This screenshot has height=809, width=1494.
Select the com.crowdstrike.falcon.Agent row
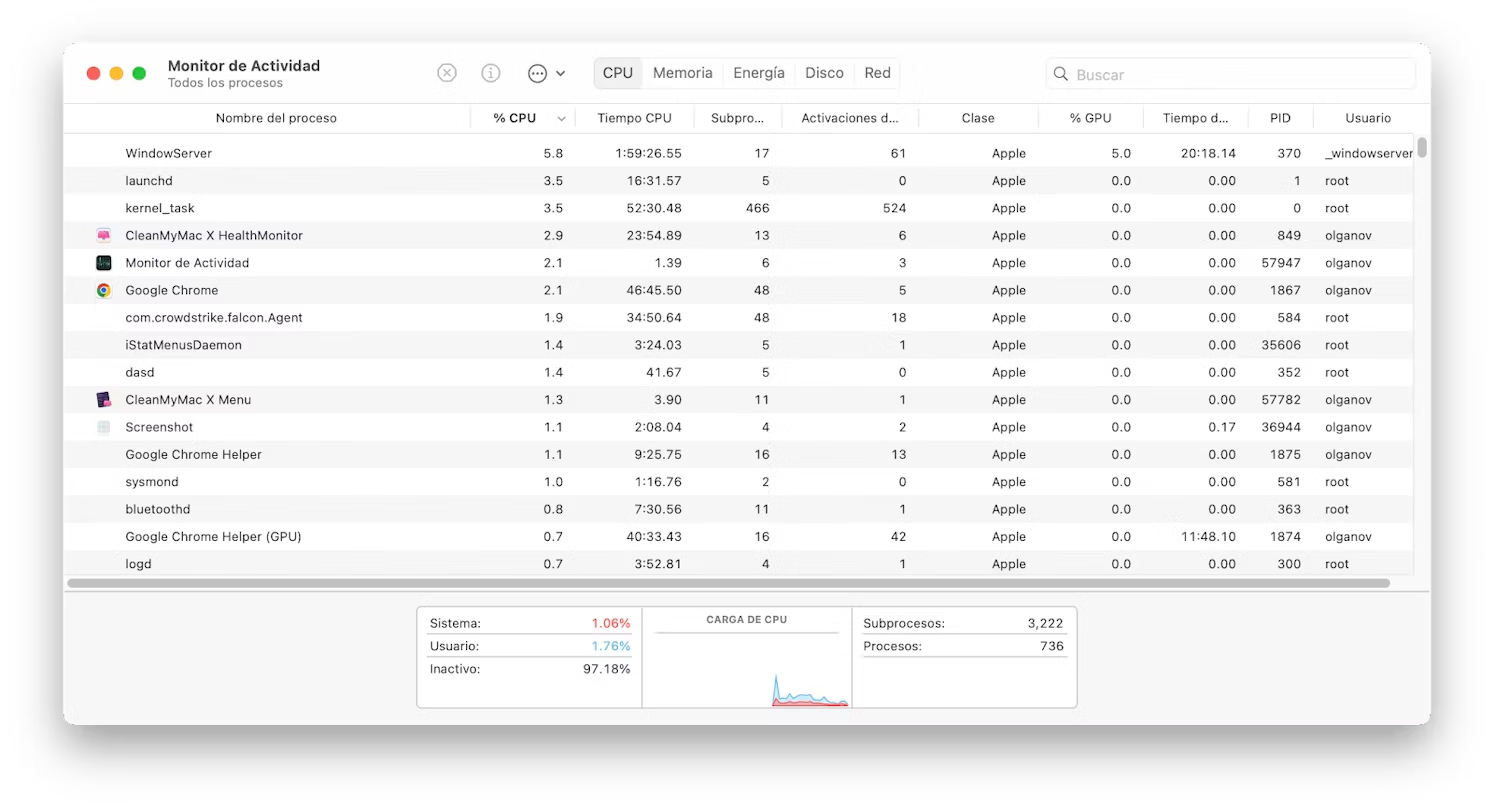740,318
